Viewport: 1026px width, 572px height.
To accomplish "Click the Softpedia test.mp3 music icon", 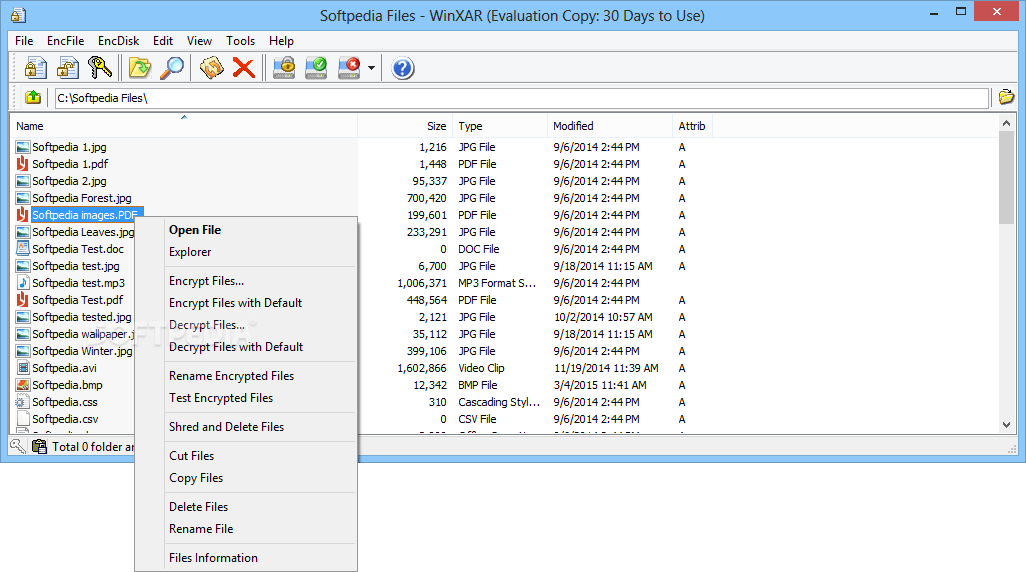I will pyautogui.click(x=23, y=283).
